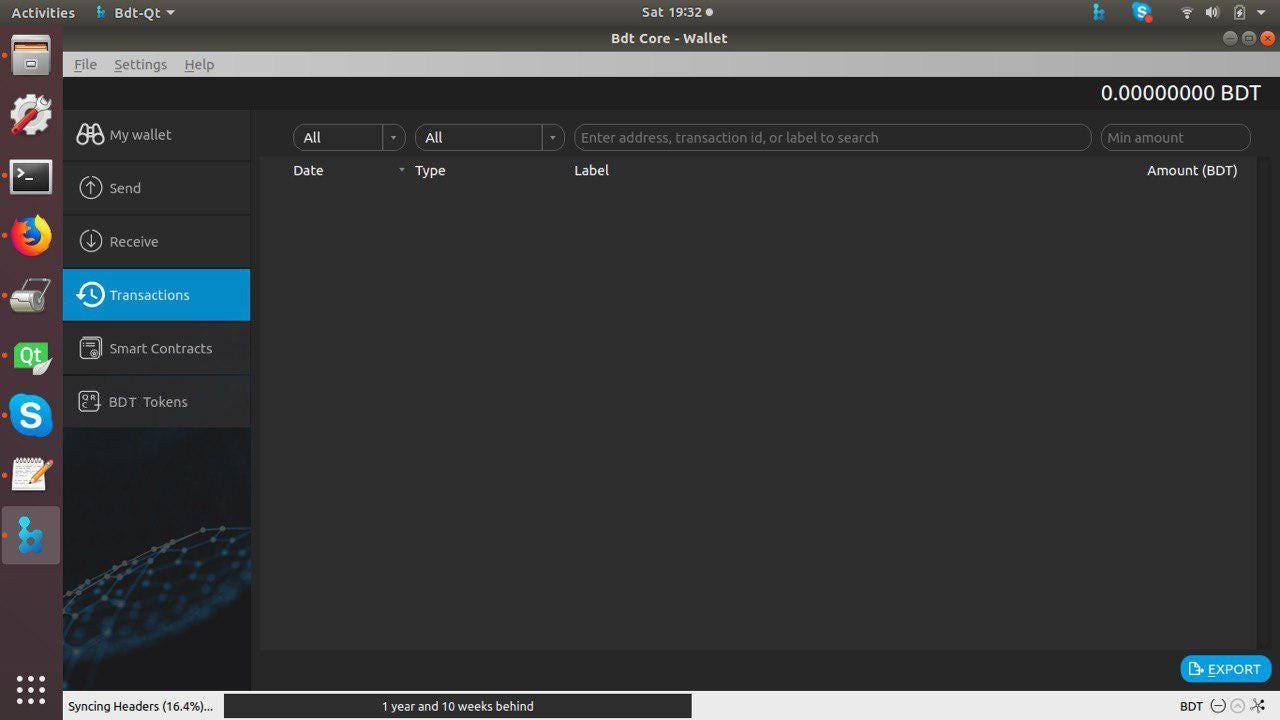Select the Transactions tab
1280x720 pixels.
click(156, 295)
